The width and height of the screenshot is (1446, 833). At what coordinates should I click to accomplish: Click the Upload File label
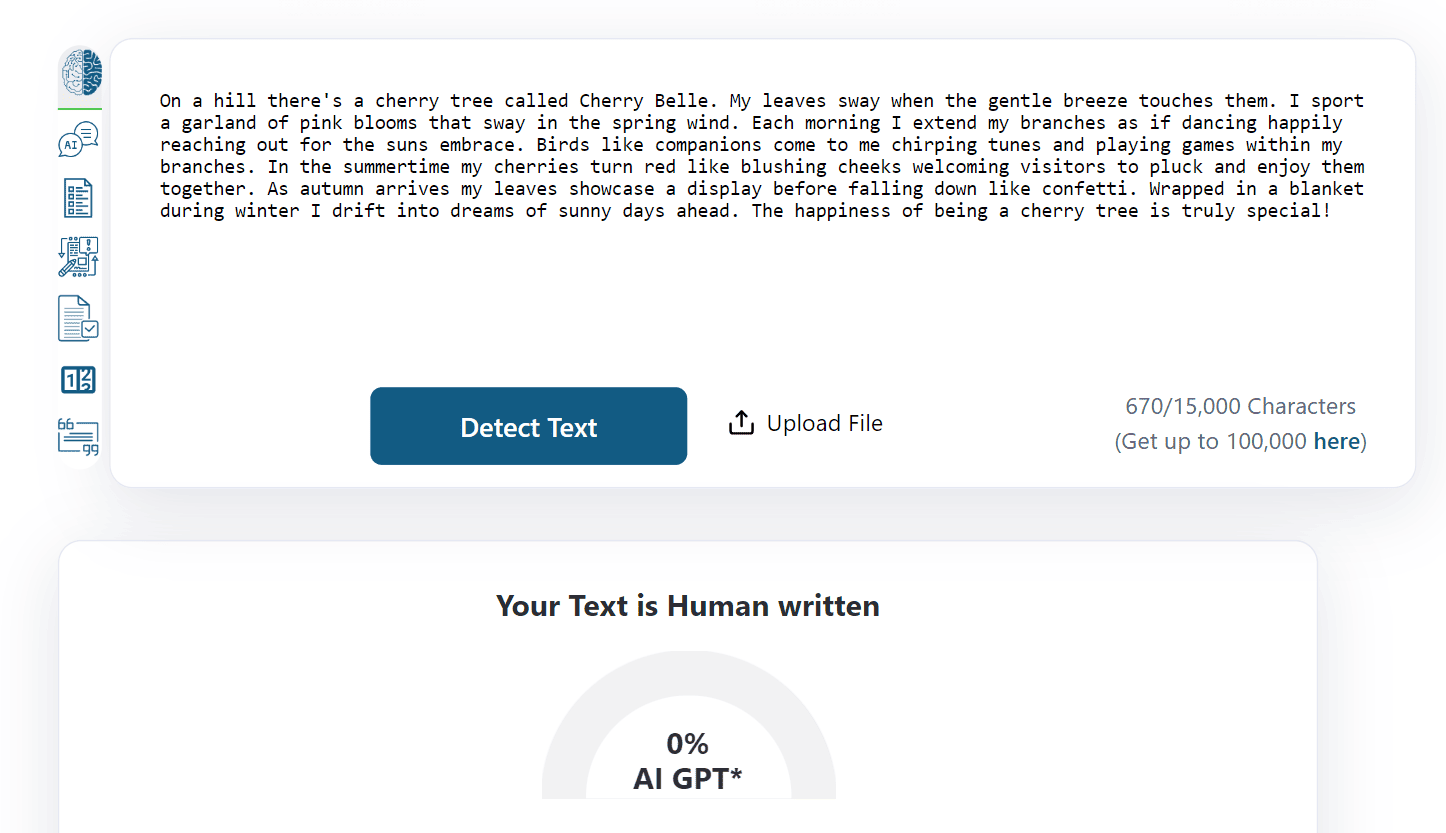tap(824, 424)
